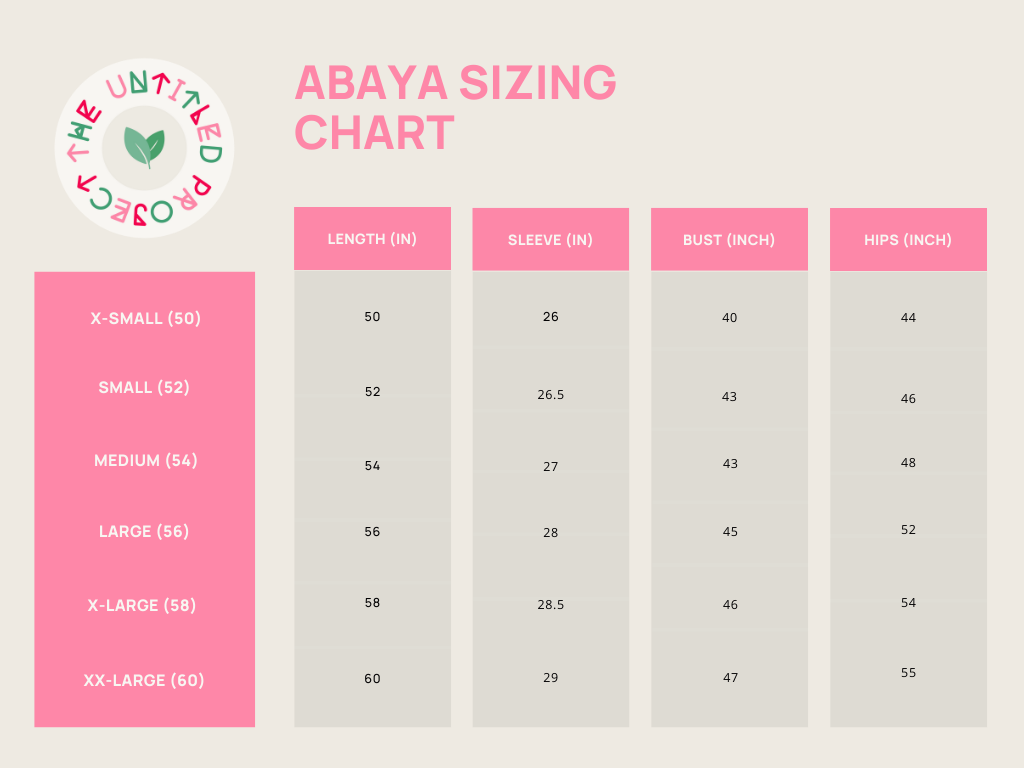This screenshot has width=1024, height=768.
Task: Select the SMALL (52) row label
Action: click(x=144, y=387)
